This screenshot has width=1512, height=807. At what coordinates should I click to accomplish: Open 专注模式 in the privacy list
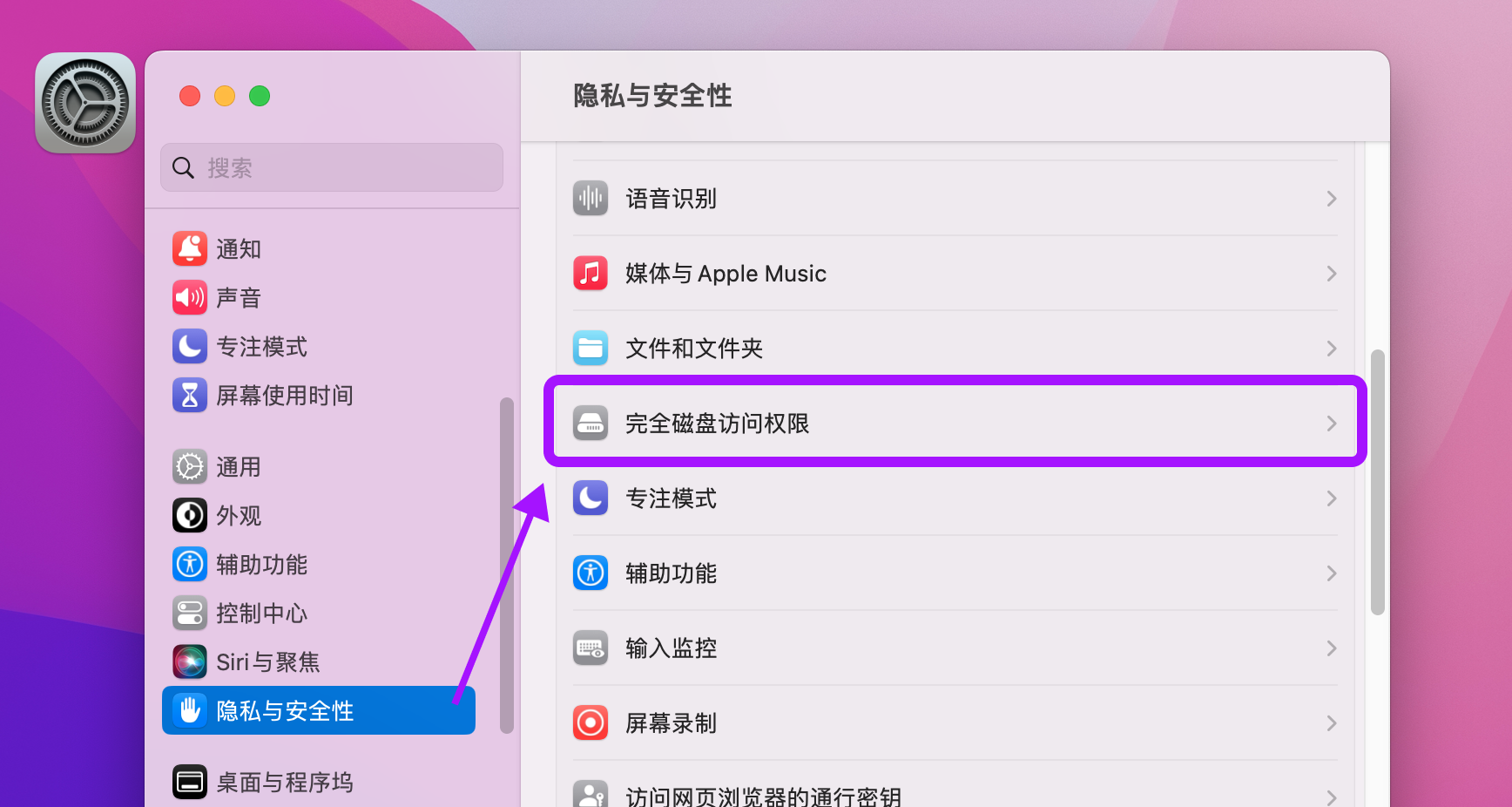pyautogui.click(x=955, y=498)
